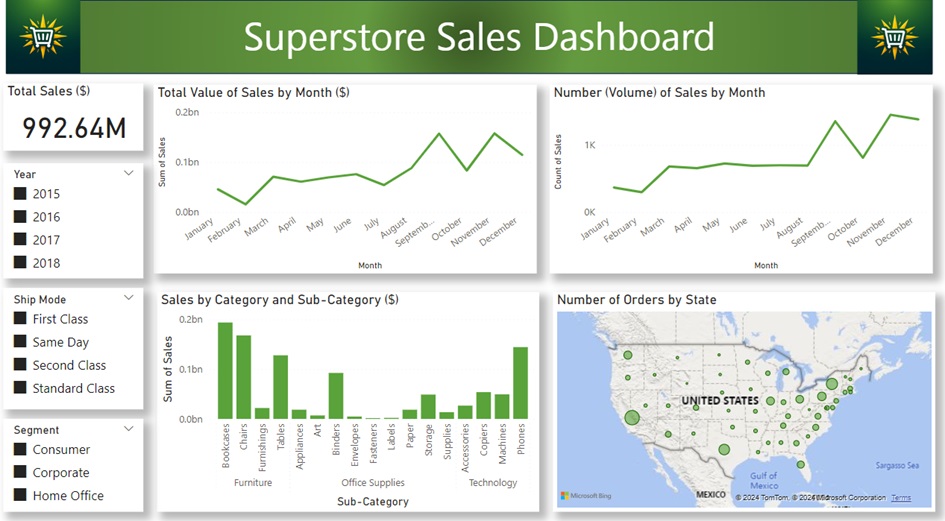Click the Tables bar in chart
Viewport: 945px width, 521px height.
(x=280, y=387)
